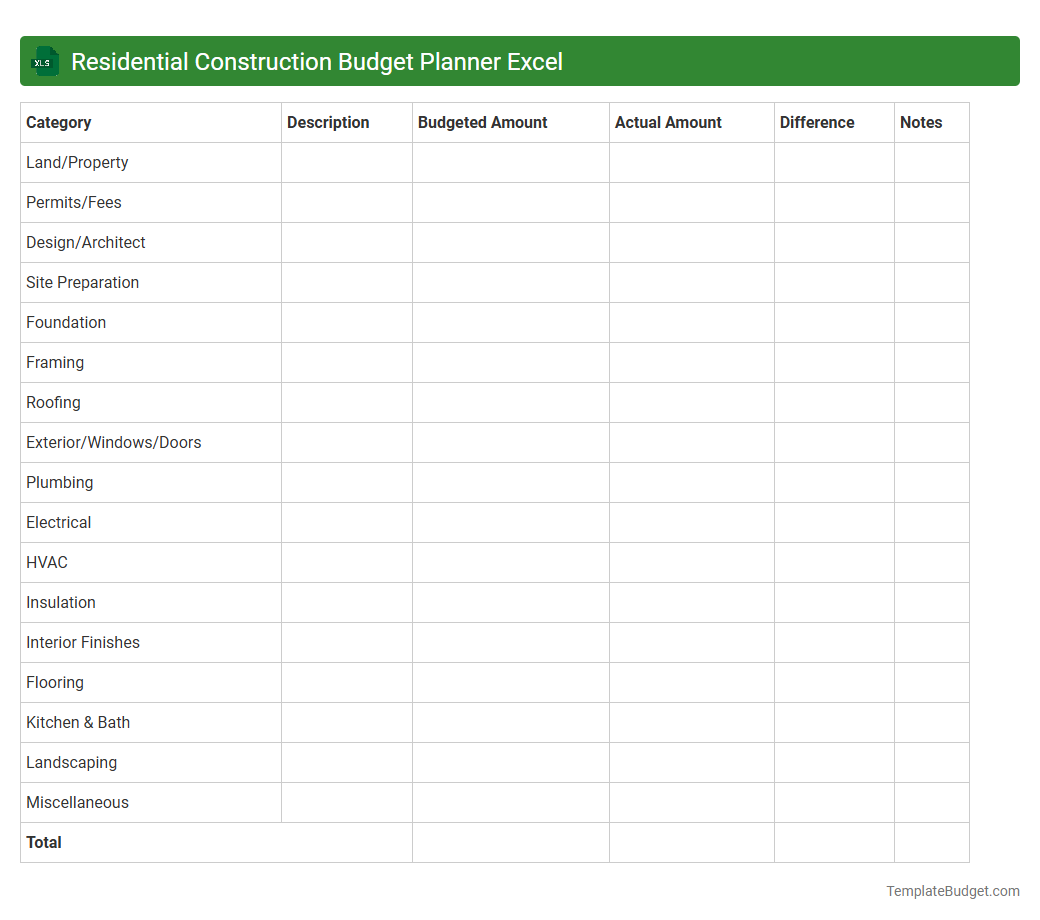Select the Budgeted Amount column header

point(482,122)
